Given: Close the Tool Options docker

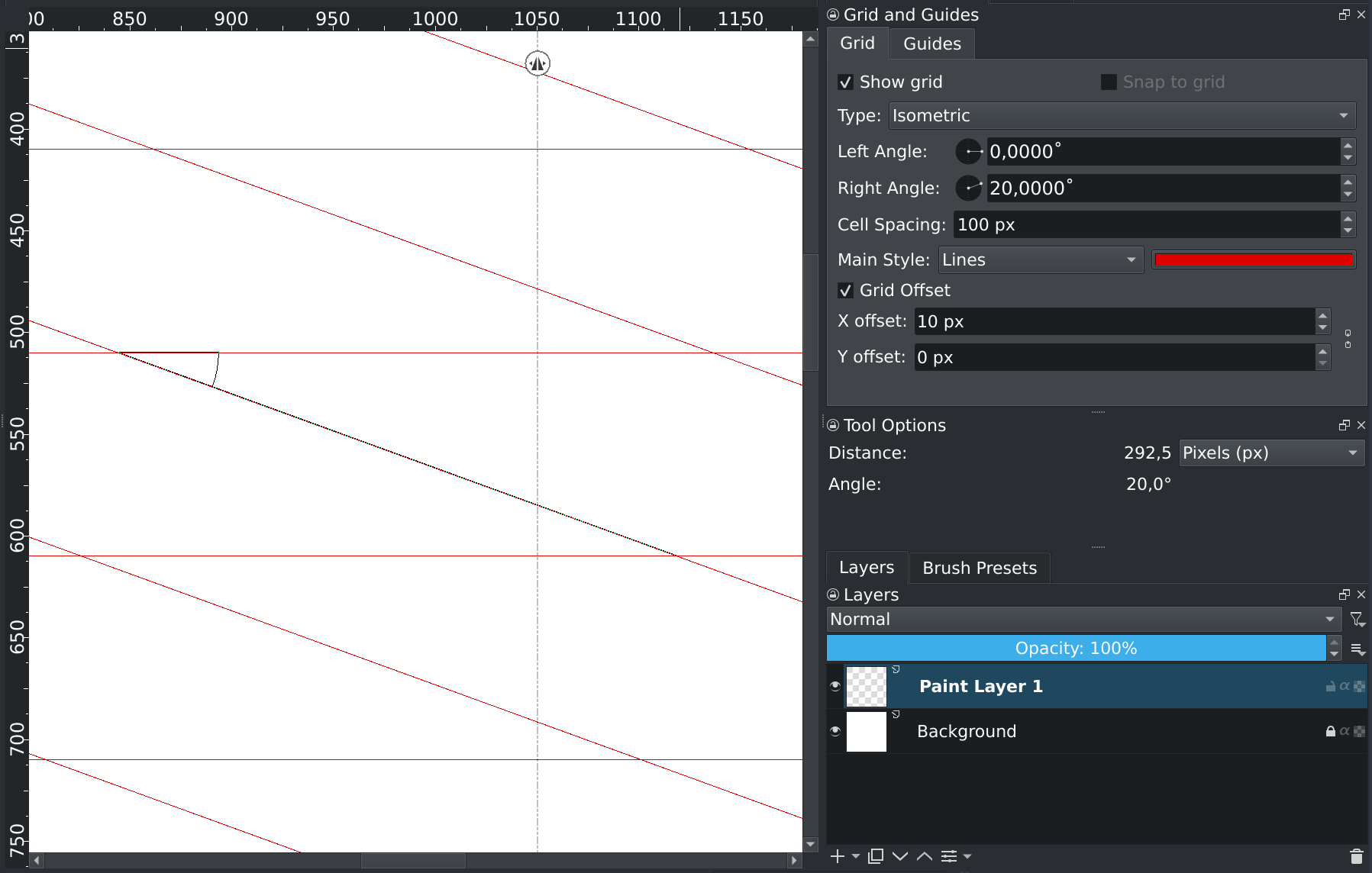Looking at the screenshot, I should pyautogui.click(x=1361, y=425).
